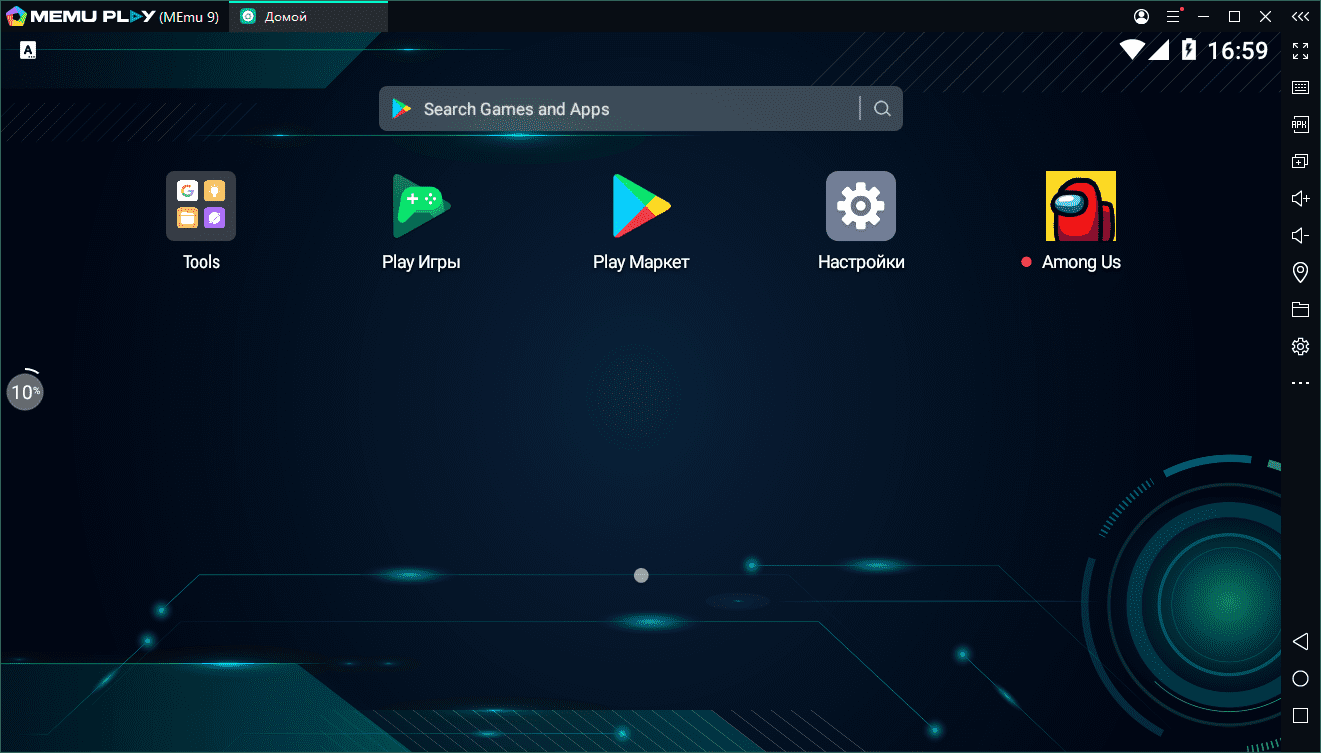Increase volume using sidebar speaker plus
The image size is (1321, 753).
point(1300,199)
